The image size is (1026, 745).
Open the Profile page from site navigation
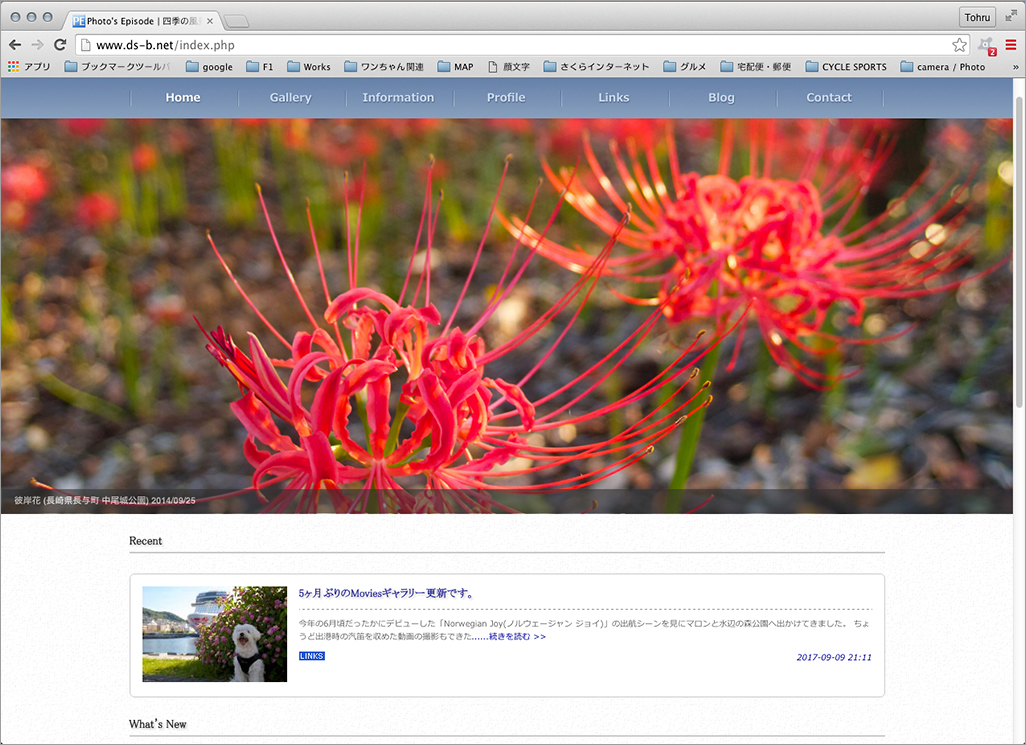tap(506, 98)
